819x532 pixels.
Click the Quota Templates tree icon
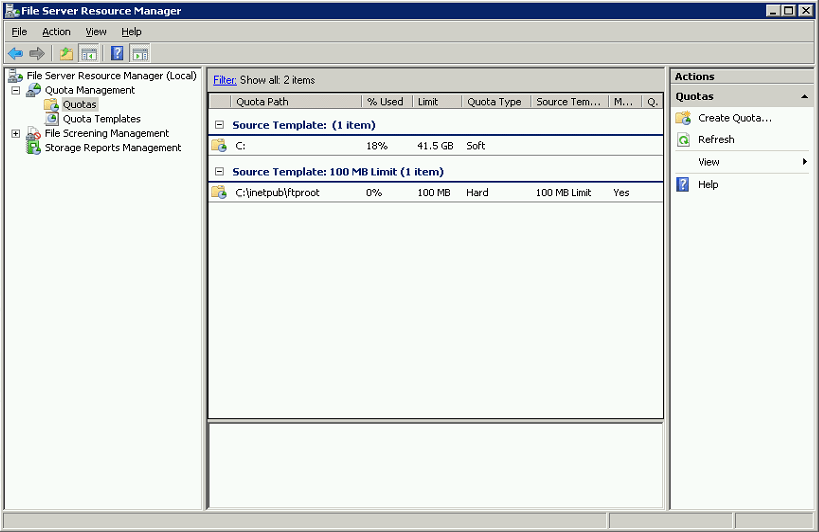point(51,119)
